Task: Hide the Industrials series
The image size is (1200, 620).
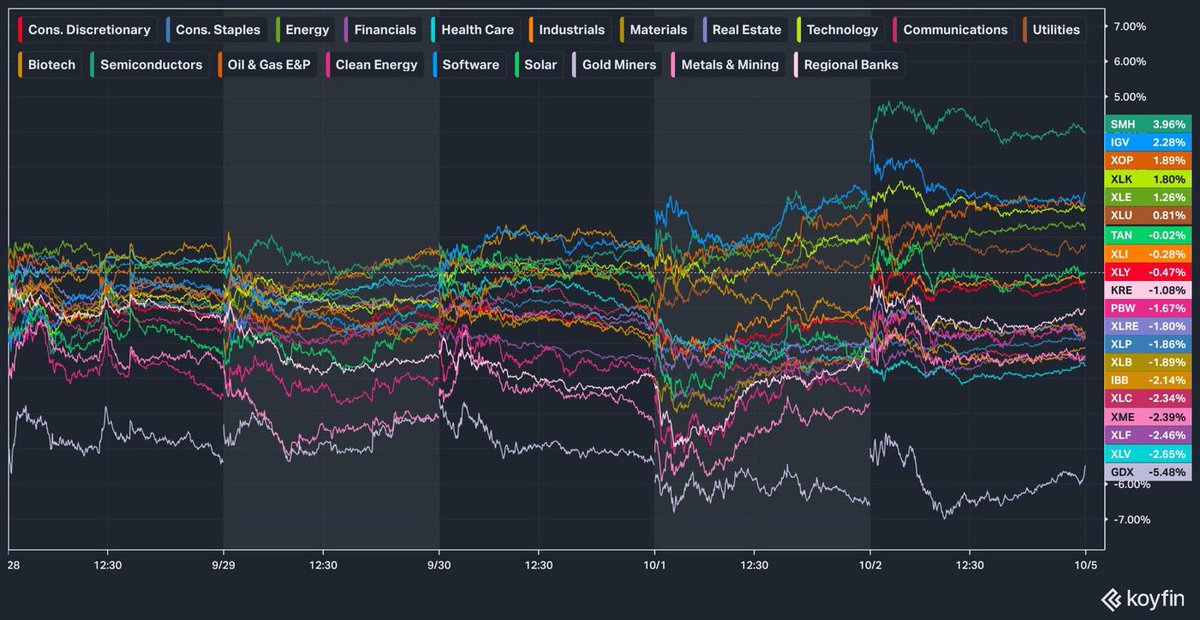Action: click(570, 30)
